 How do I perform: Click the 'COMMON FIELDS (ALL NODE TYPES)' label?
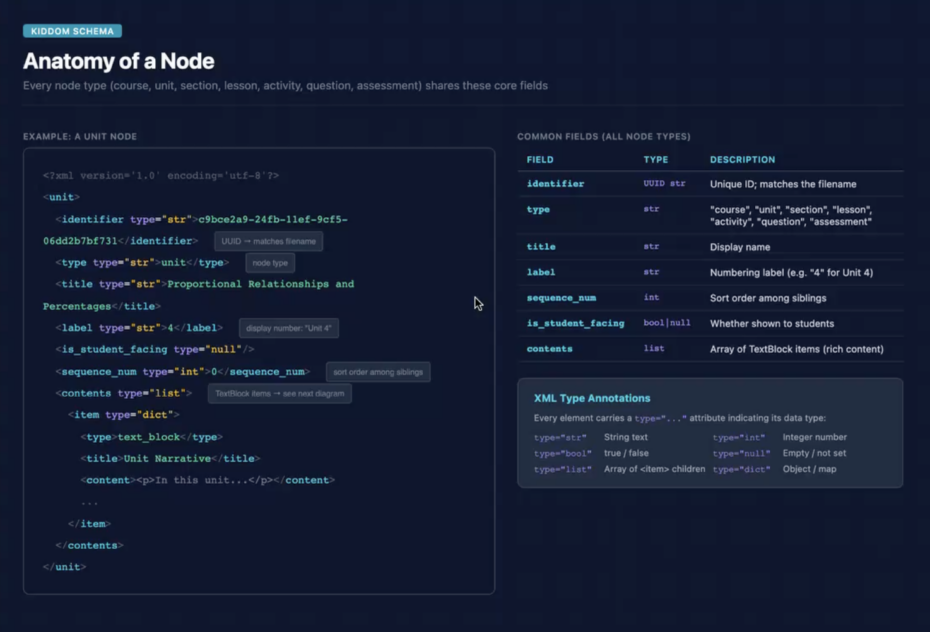[604, 136]
